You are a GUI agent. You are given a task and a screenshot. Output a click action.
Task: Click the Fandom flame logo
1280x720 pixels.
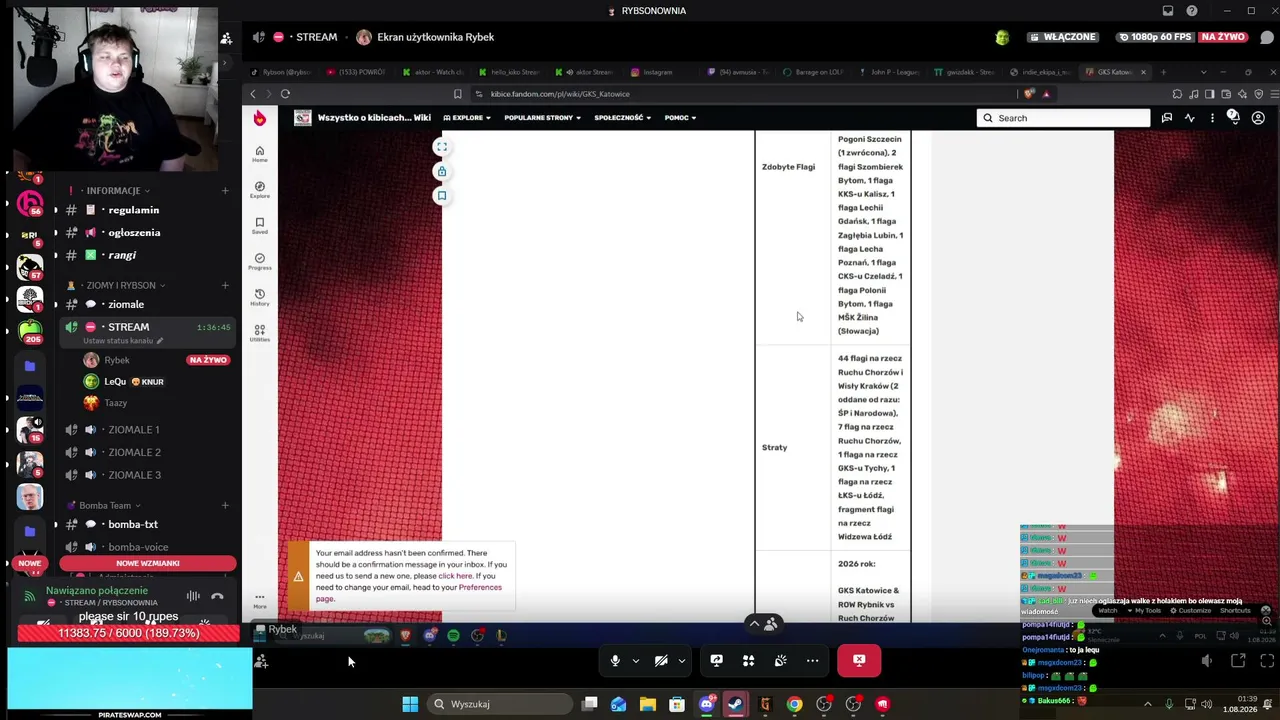point(260,118)
